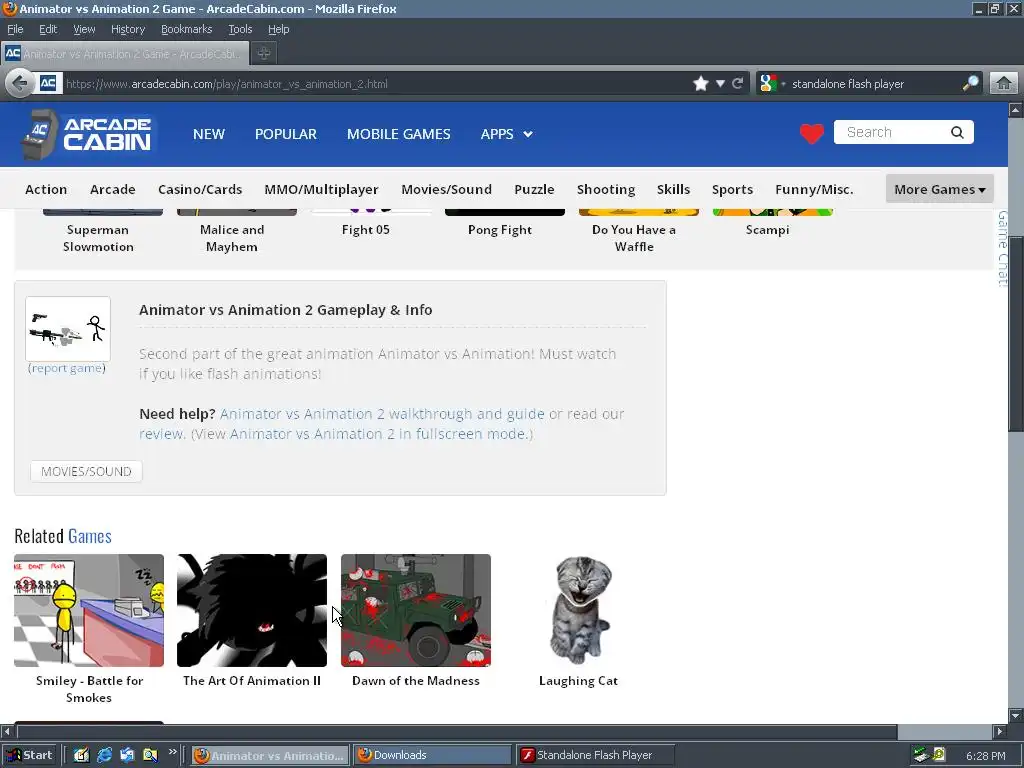Open Smiley - Battle for Smokes thumbnail
The width and height of the screenshot is (1024, 768).
tap(89, 611)
